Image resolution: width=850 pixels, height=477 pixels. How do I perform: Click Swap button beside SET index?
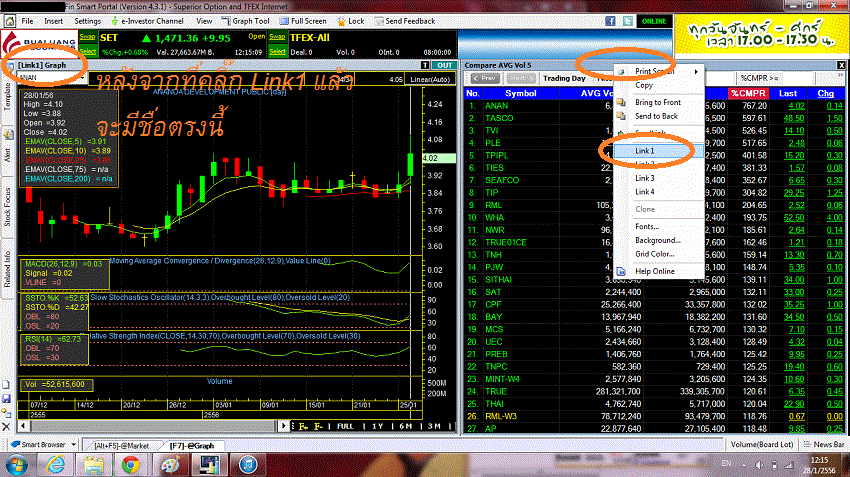click(x=87, y=37)
